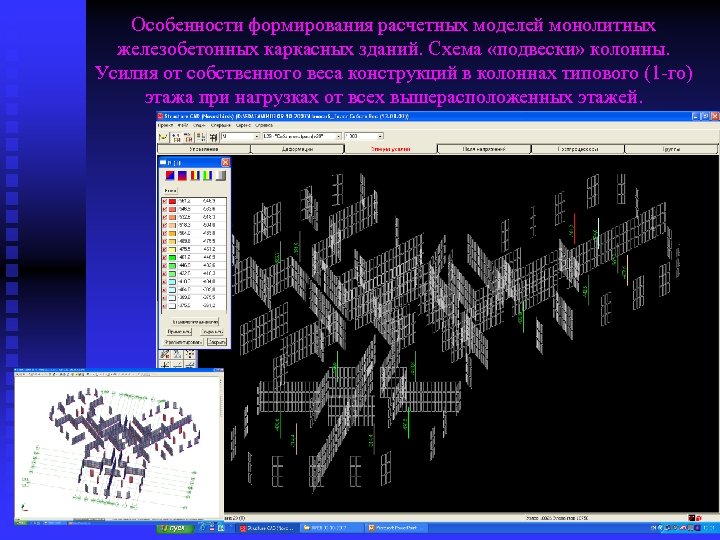Viewport: 720px width, 540px height.
Task: Open the Сервис menu
Action: tap(243, 125)
